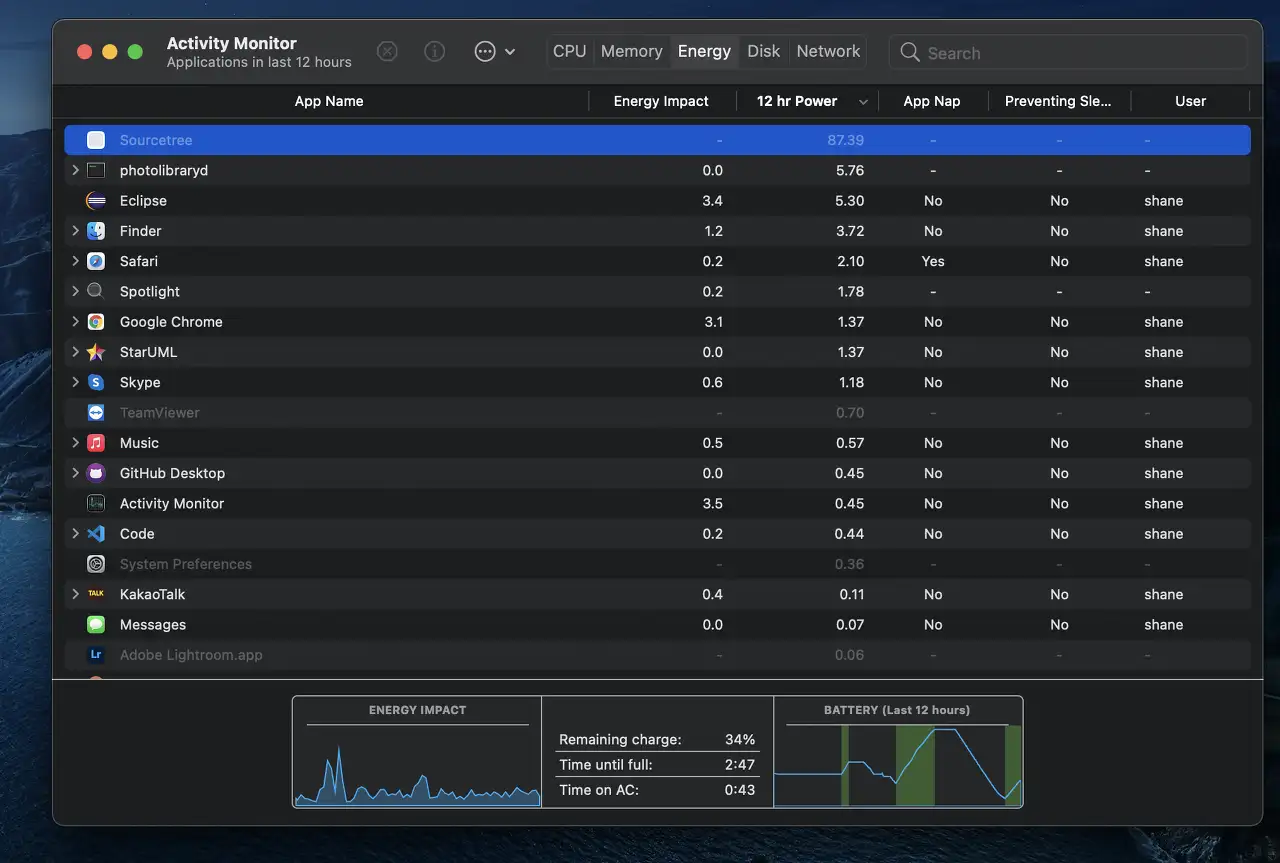1280x863 pixels.
Task: Select the System Preferences icon
Action: pyautogui.click(x=96, y=564)
